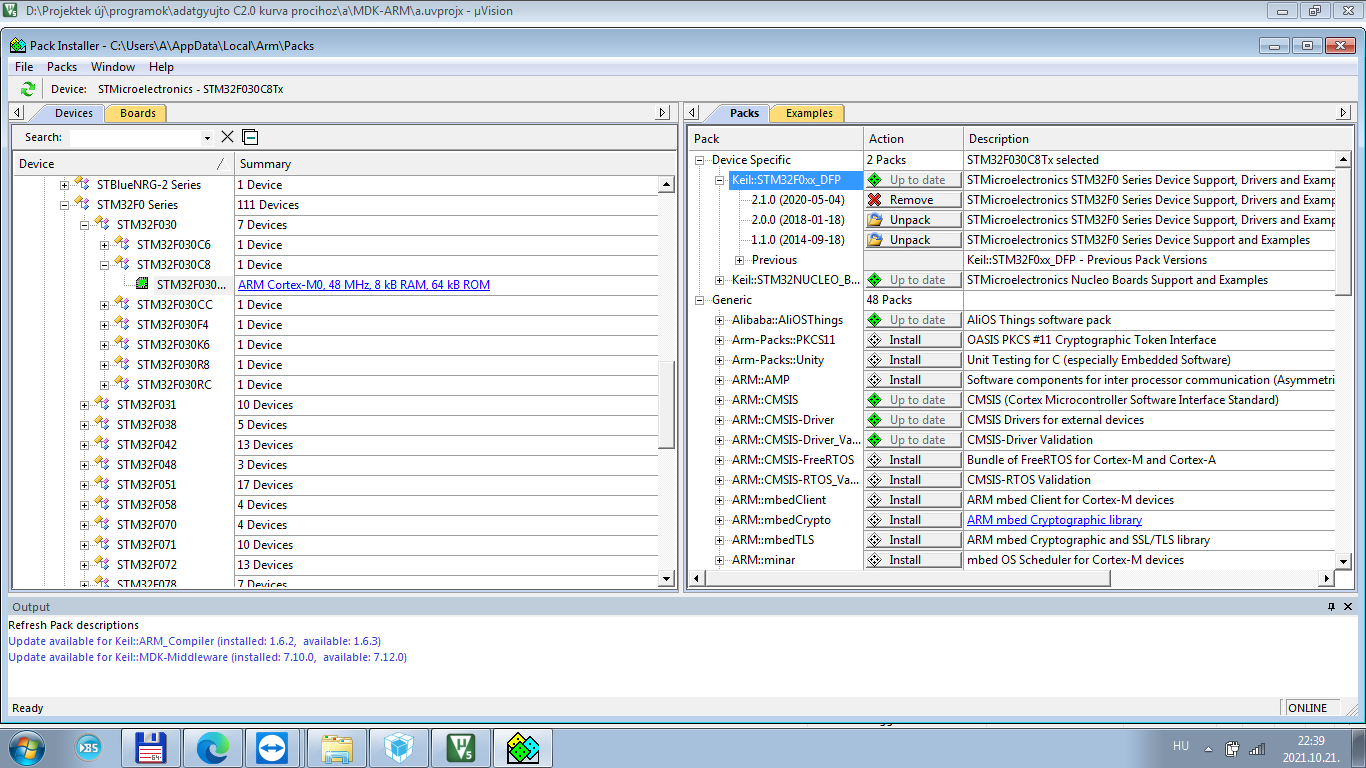Screen dimensions: 1366x768
Task: Open the Pack Installer taskbar icon
Action: coord(523,747)
